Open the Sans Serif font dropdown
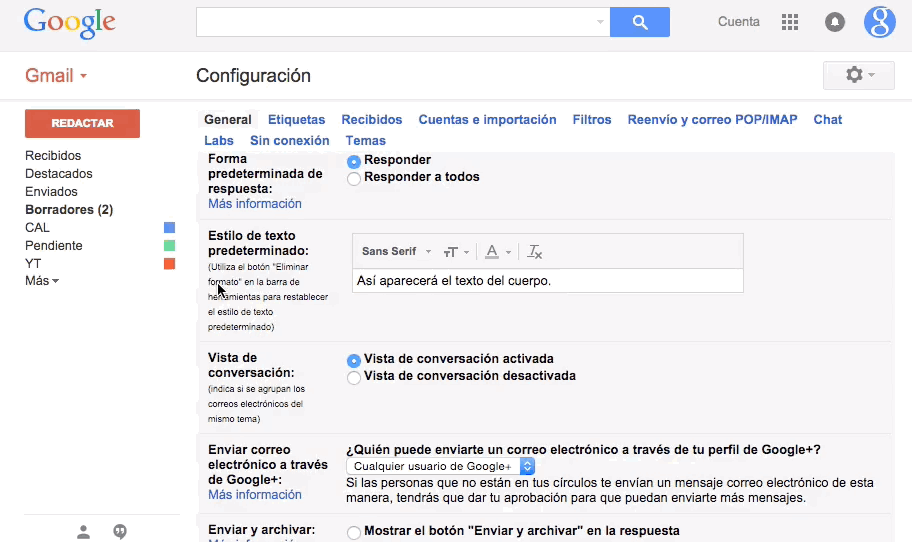 397,251
